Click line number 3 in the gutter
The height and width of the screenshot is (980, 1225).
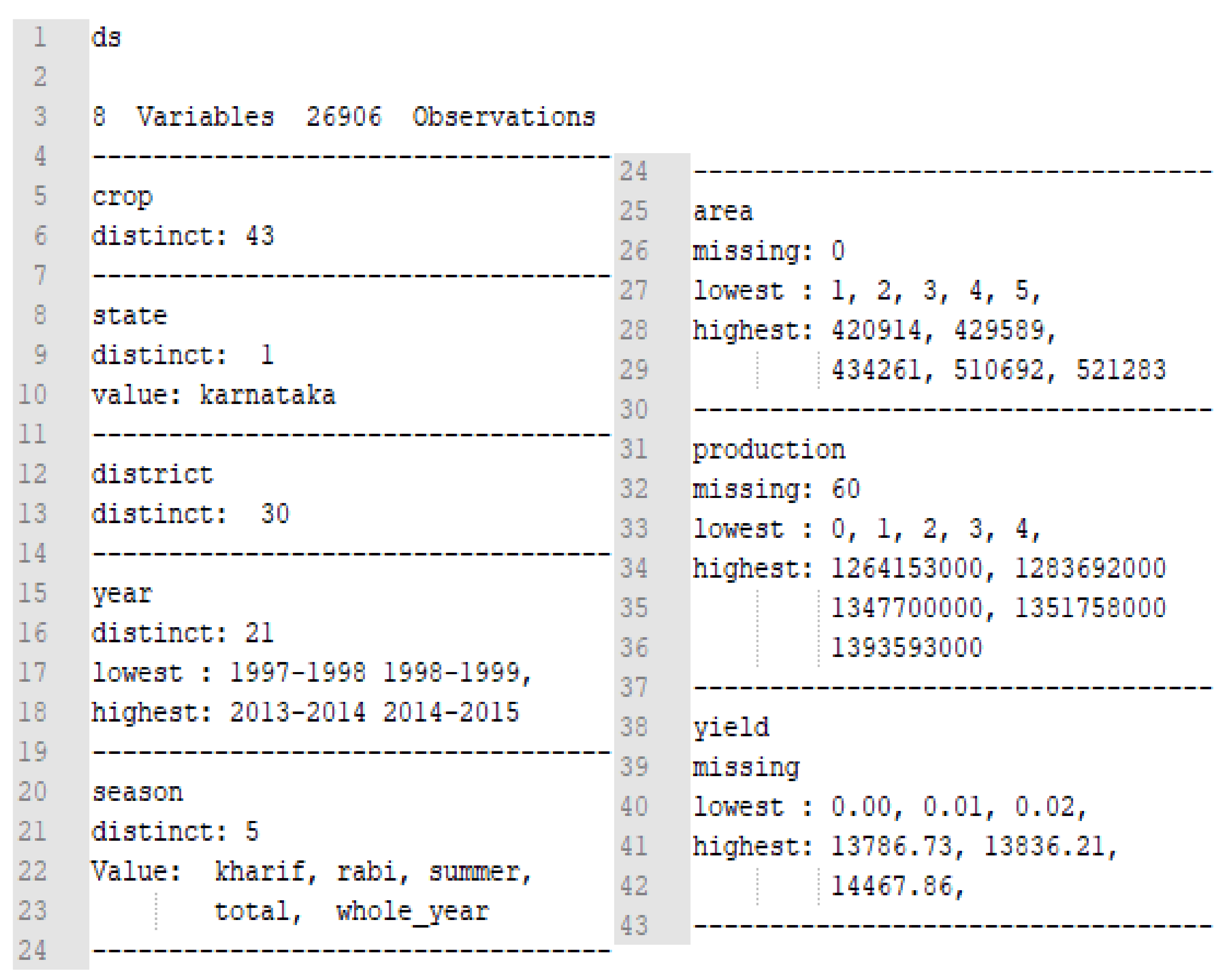(40, 117)
